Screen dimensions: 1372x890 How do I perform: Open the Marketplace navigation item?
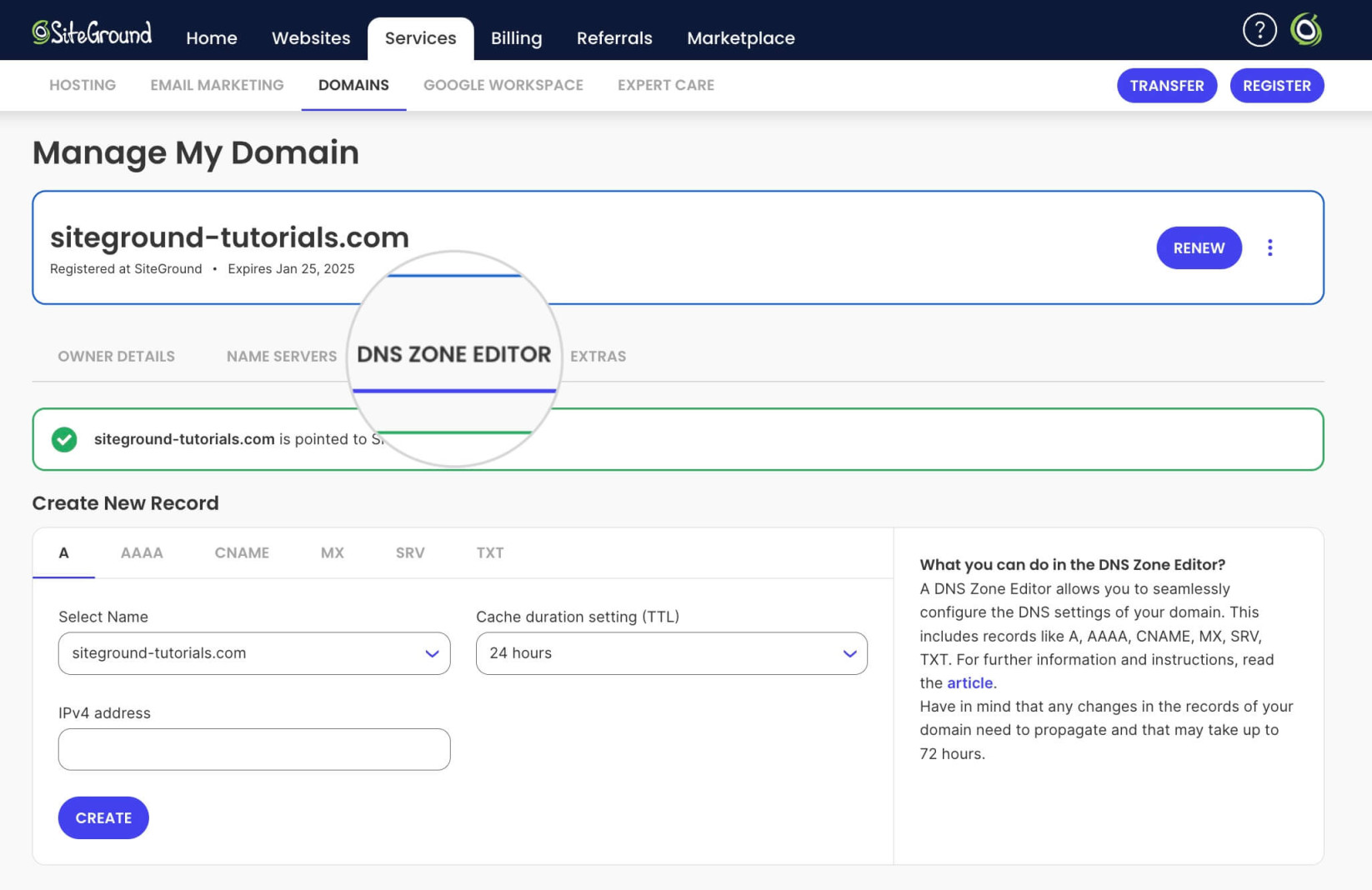pos(741,38)
